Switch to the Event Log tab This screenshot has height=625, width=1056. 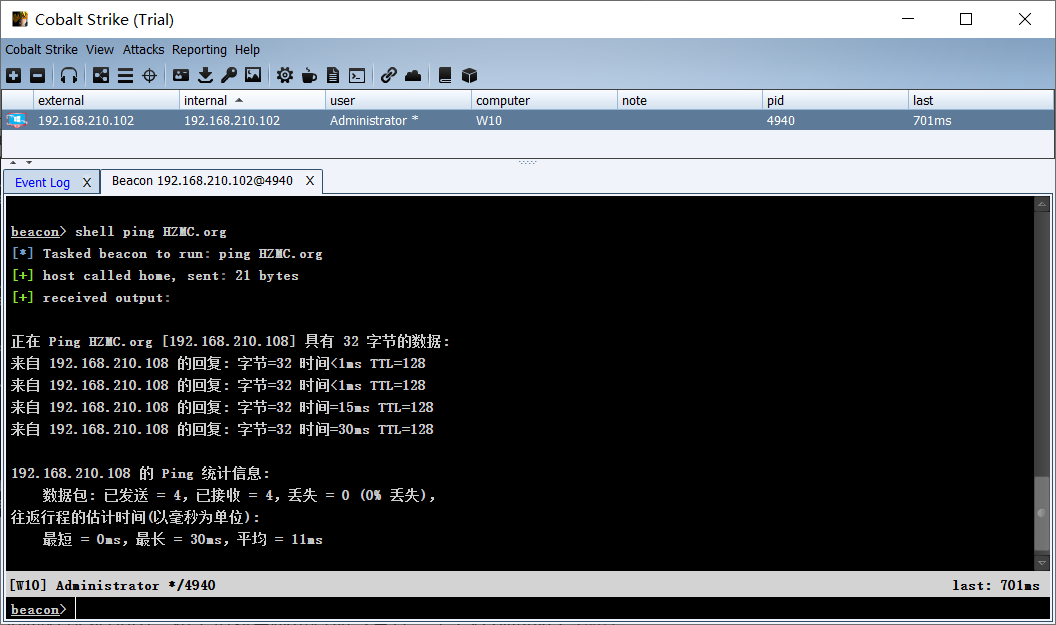(42, 182)
